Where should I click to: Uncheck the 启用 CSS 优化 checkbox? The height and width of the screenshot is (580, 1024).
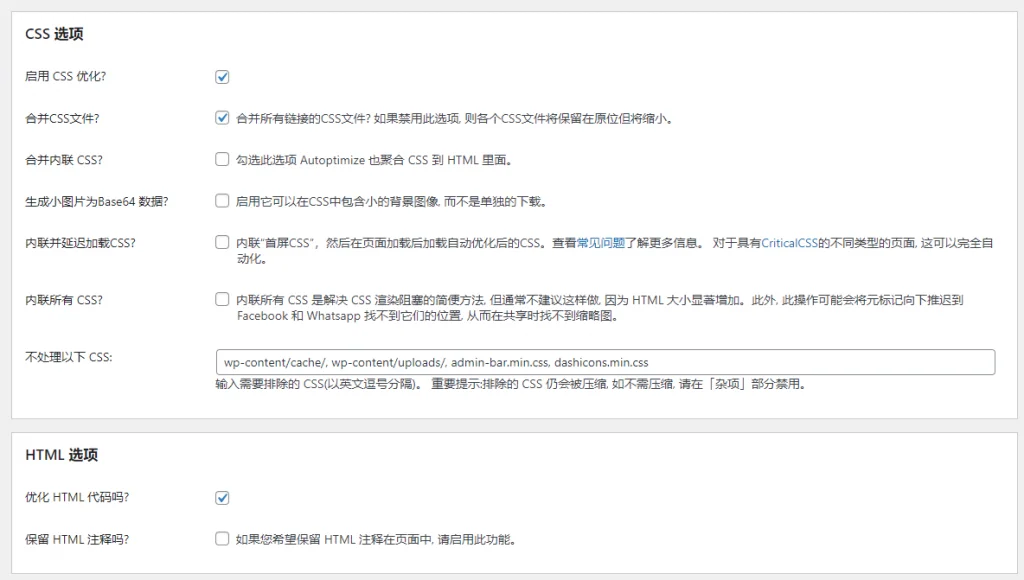(x=222, y=77)
